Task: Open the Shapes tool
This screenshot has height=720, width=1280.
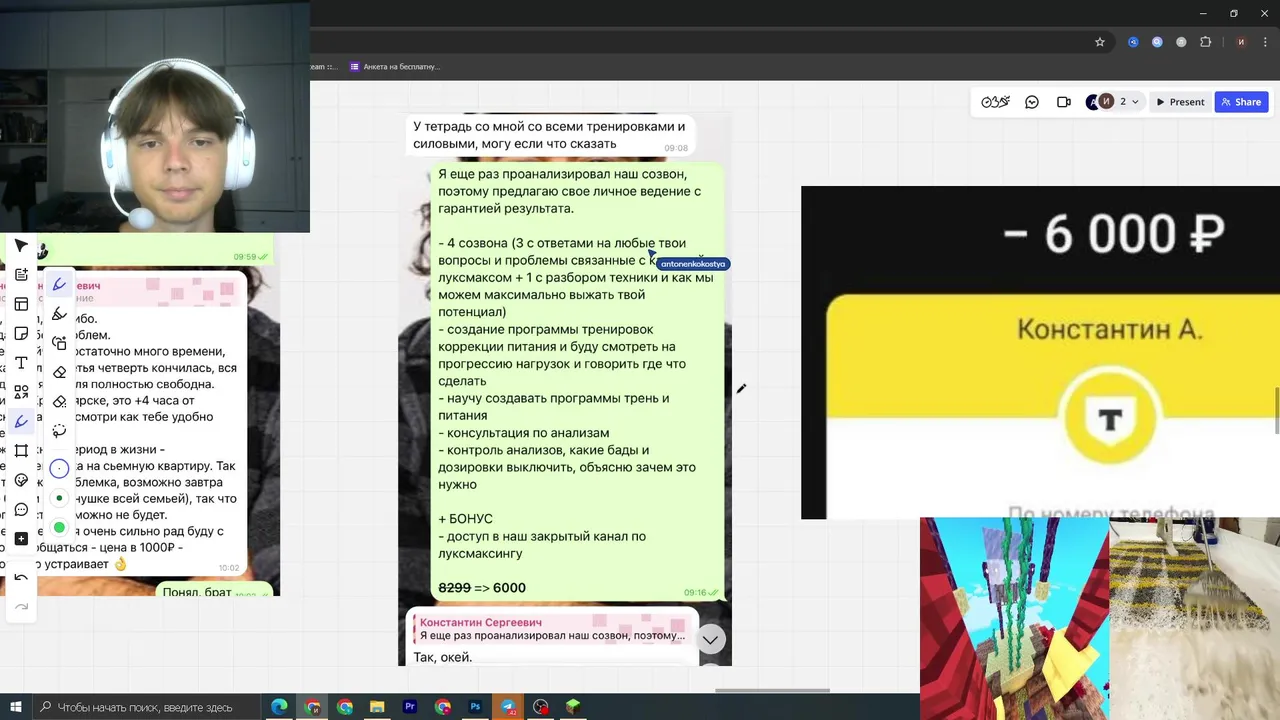Action: click(x=21, y=392)
